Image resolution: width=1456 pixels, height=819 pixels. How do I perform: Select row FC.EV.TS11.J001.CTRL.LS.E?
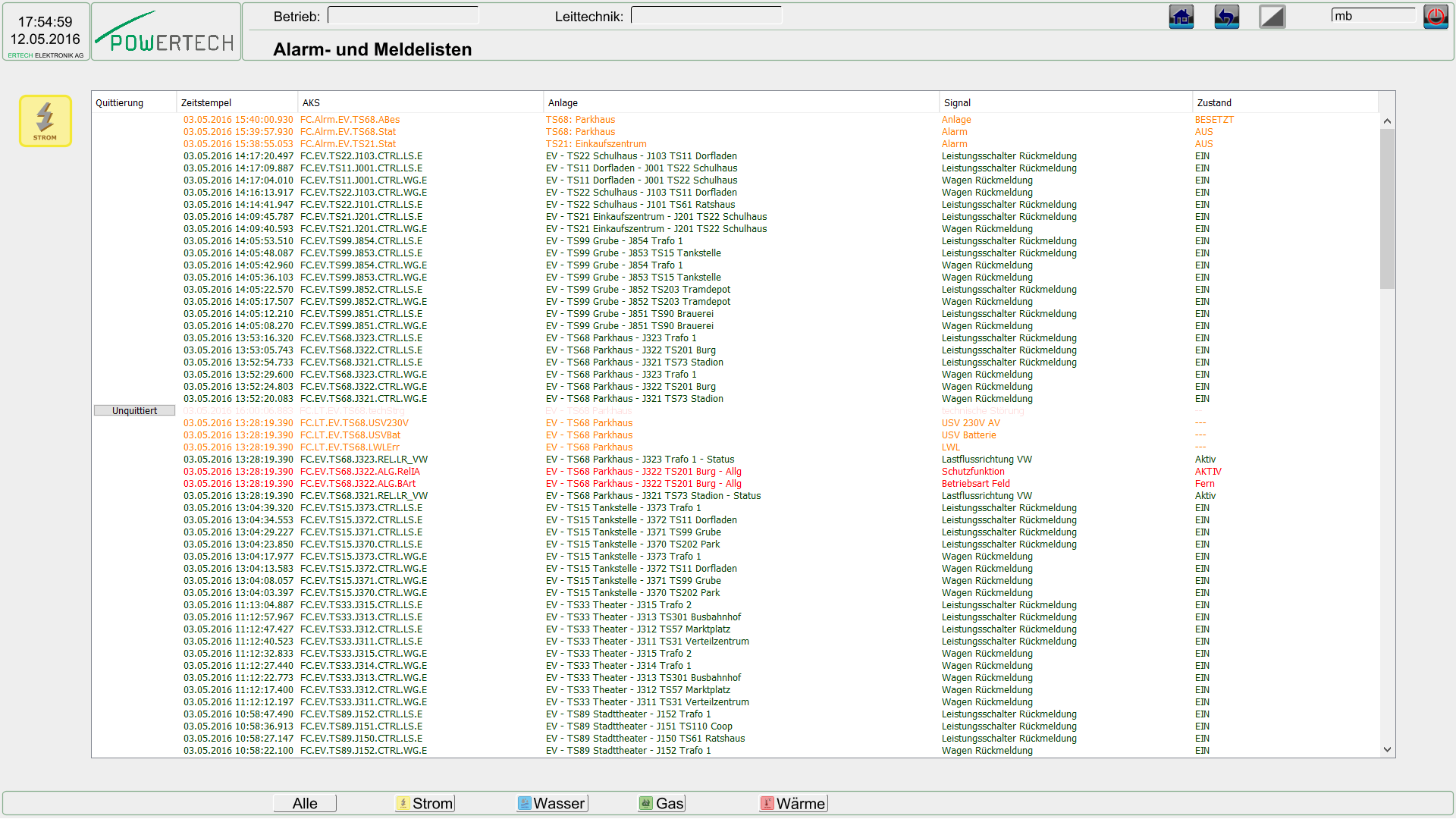pos(736,168)
